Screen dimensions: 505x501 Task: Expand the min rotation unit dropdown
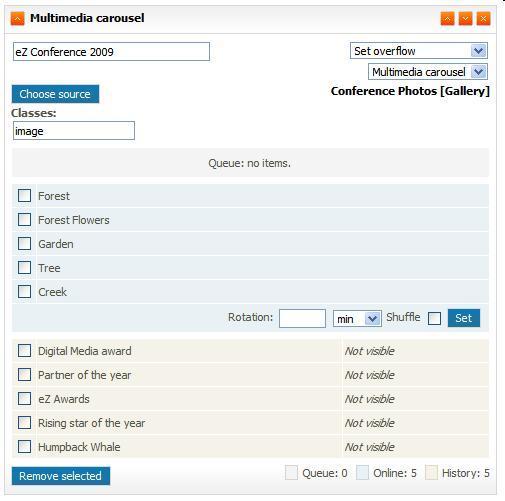(357, 319)
